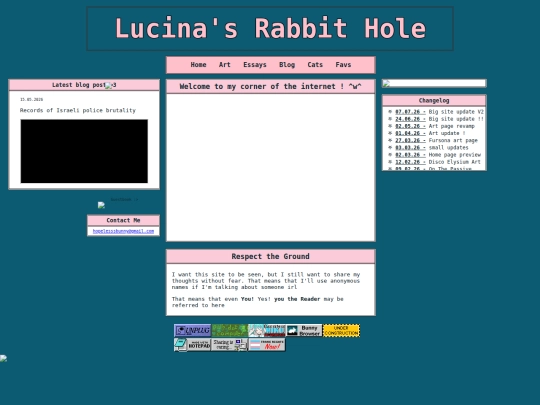The image size is (540, 405).
Task: Click the broken image in the right-column banner
Action: coord(386,83)
